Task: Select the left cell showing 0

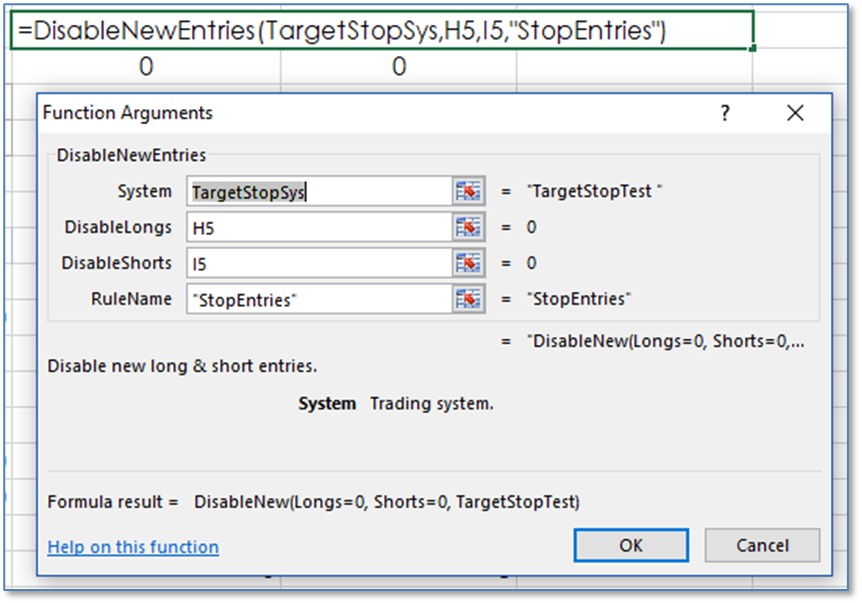Action: click(x=146, y=67)
